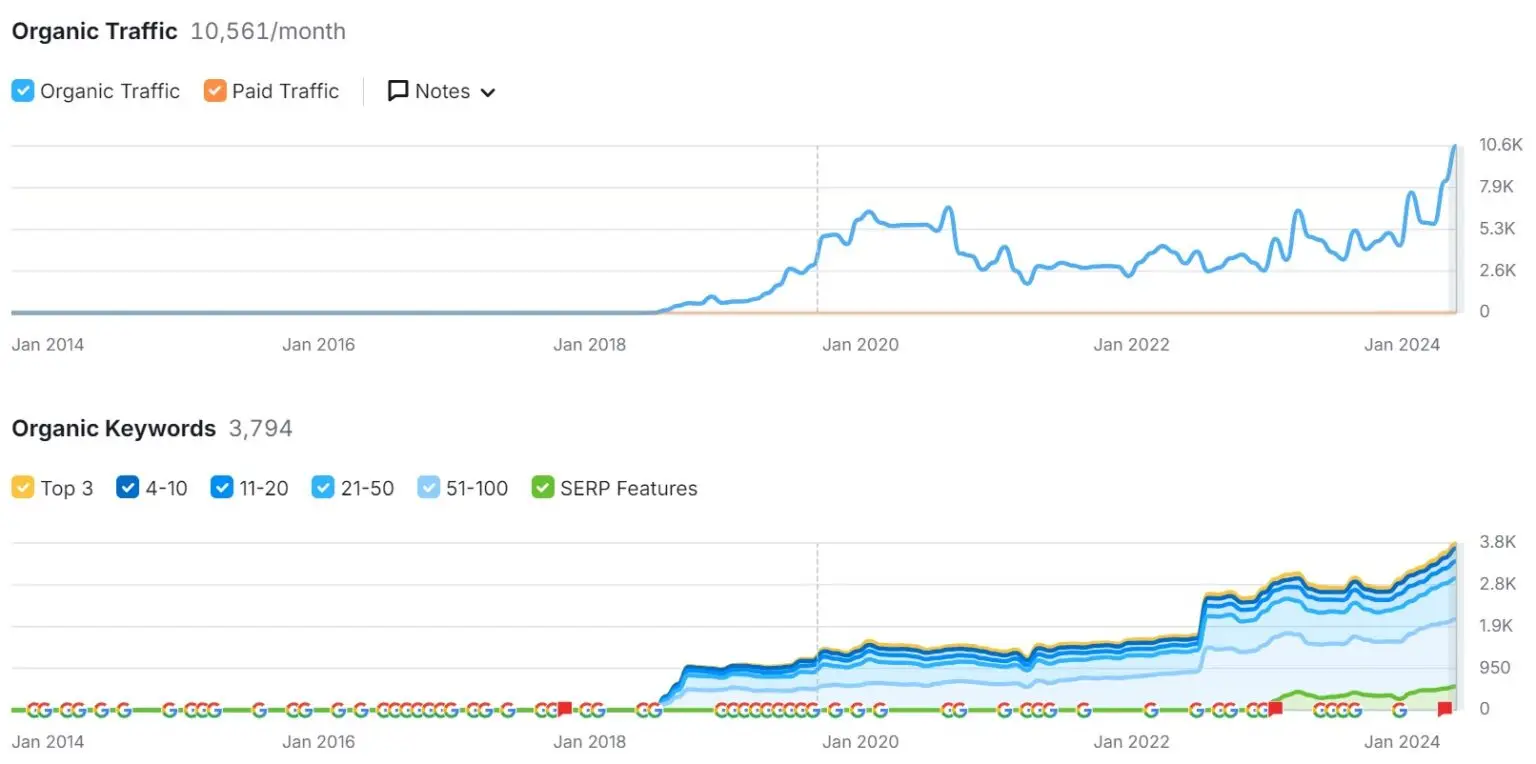
Task: Hide the SERP Features series
Action: (x=542, y=488)
